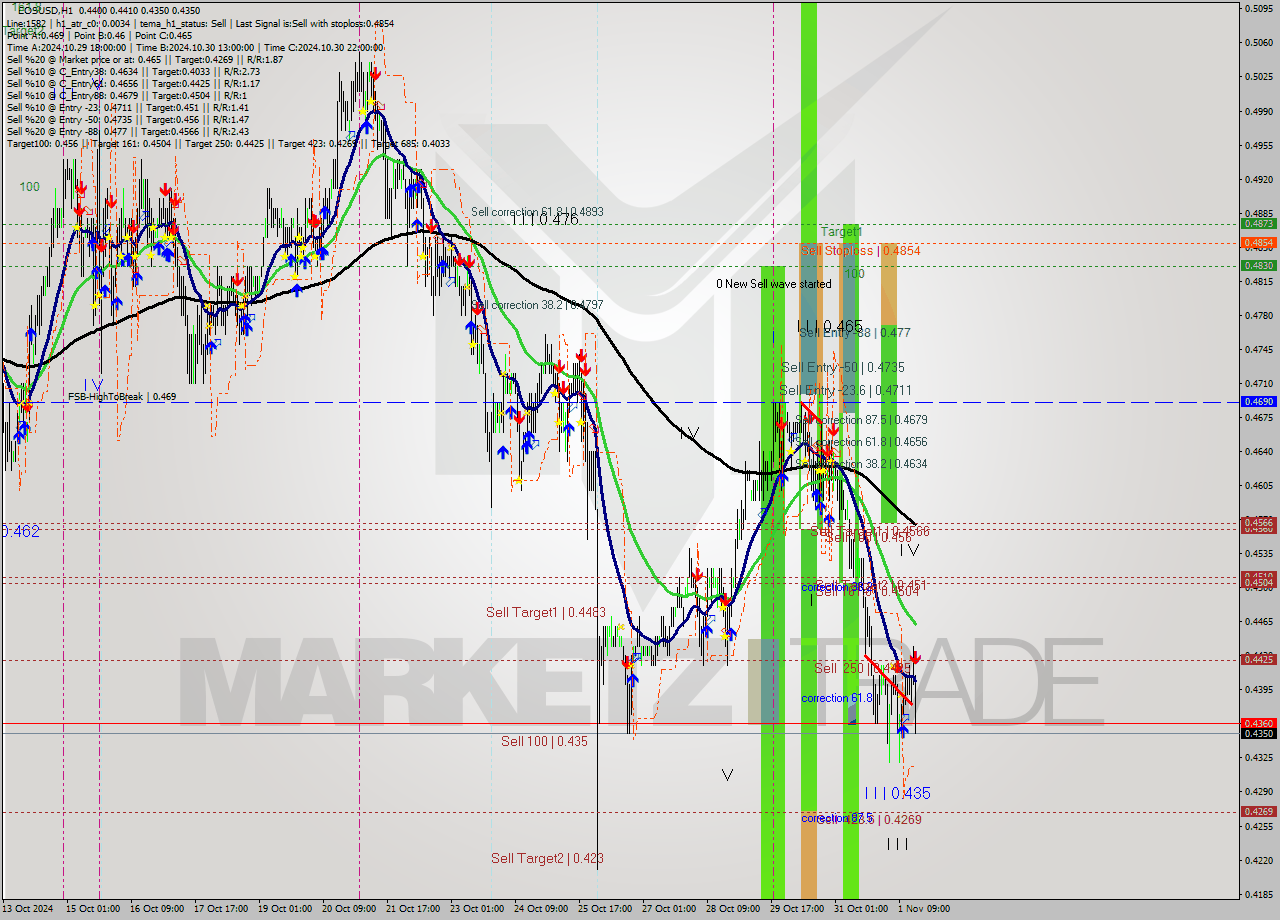Click the '15 Oct 01:00' time axis label
Screen dimensions: 1280x920
click(93, 909)
